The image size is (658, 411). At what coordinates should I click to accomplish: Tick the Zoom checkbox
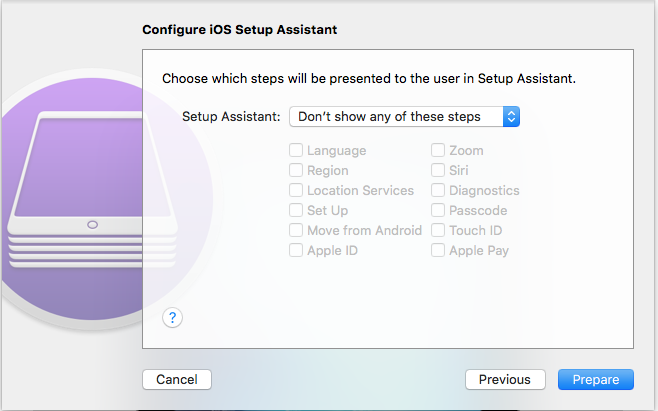438,150
